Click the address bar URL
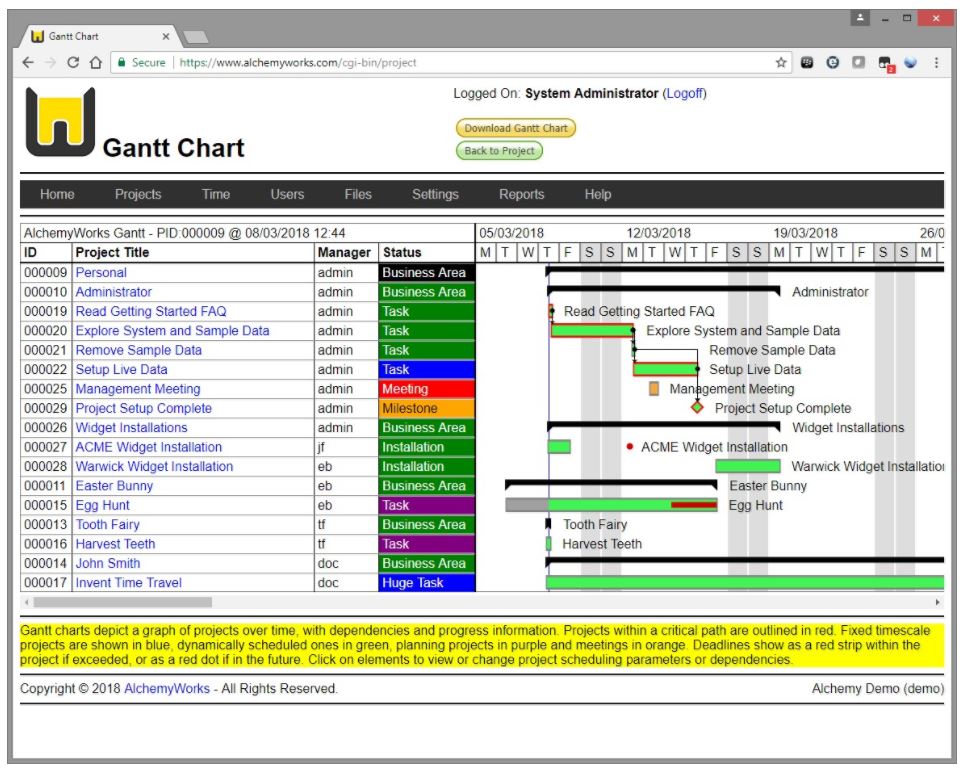Screen dimensions: 967x775 point(298,62)
